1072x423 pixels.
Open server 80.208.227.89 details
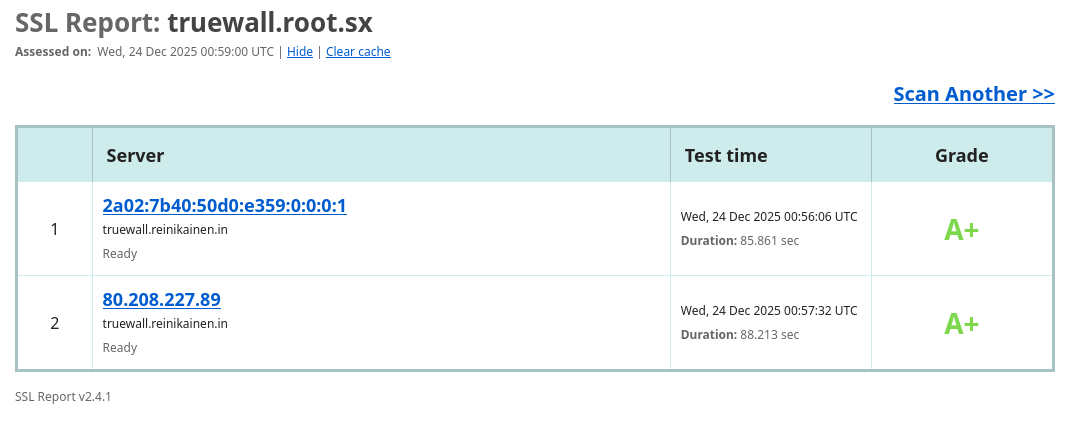tap(161, 300)
